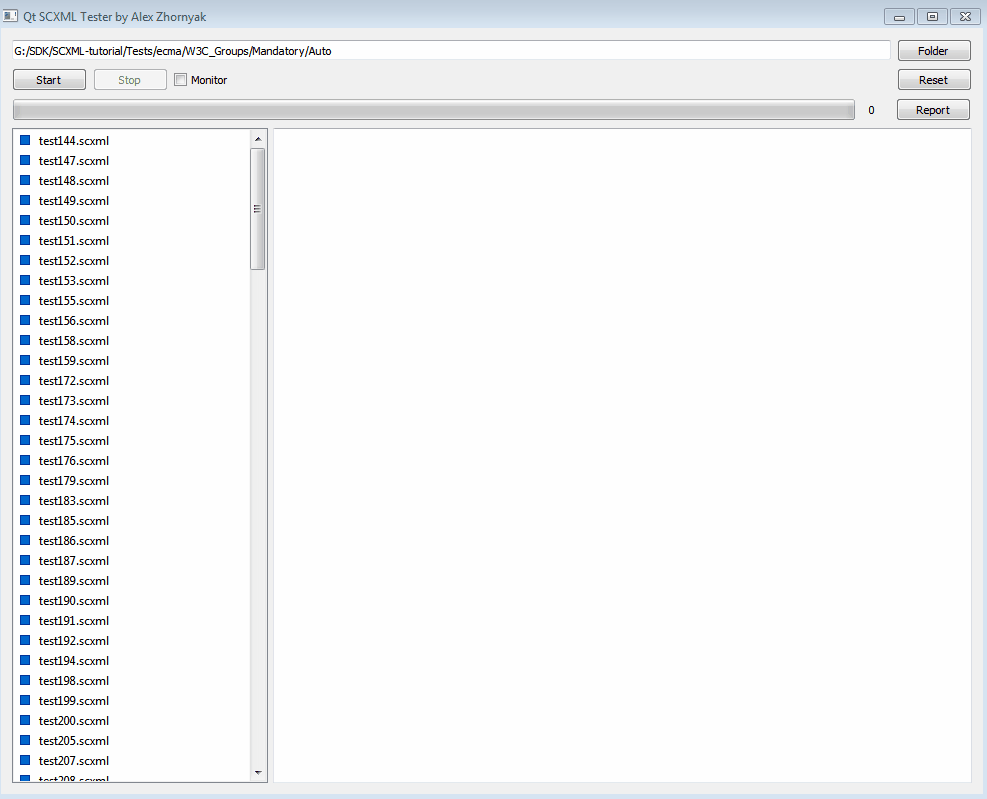Click the blue icon beside test176.scxml
Screen dimensions: 987x799
tap(25, 461)
